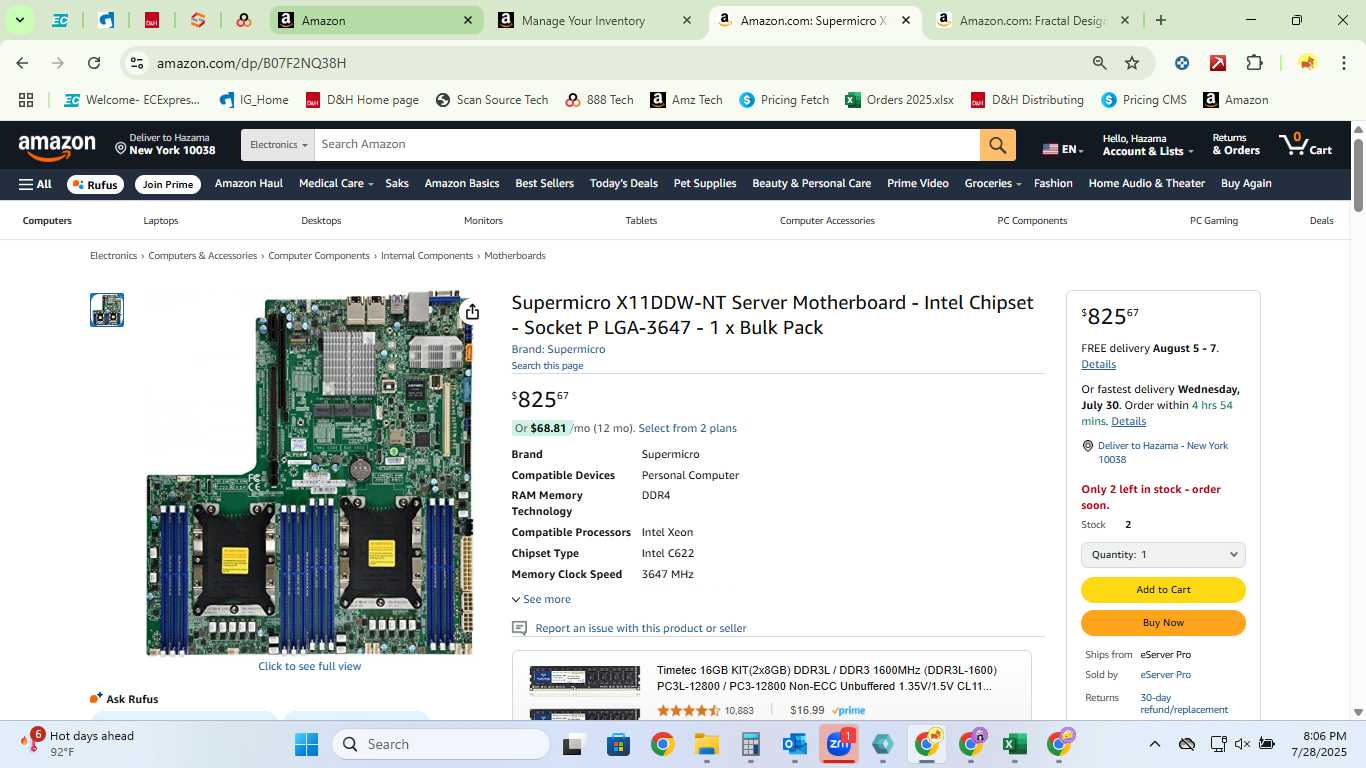The width and height of the screenshot is (1366, 768).
Task: Open the Quantity dropdown
Action: (x=1163, y=554)
